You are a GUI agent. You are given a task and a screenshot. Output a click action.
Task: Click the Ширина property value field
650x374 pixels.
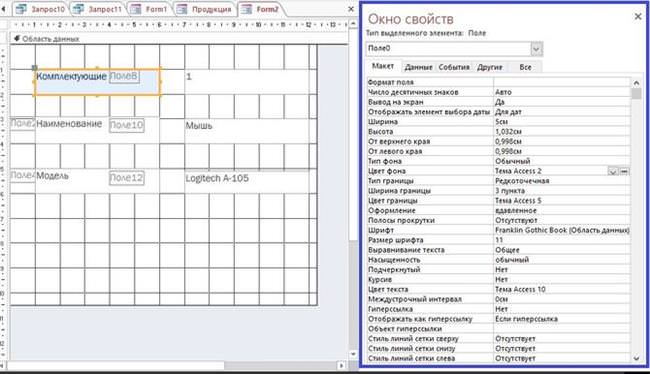point(562,122)
